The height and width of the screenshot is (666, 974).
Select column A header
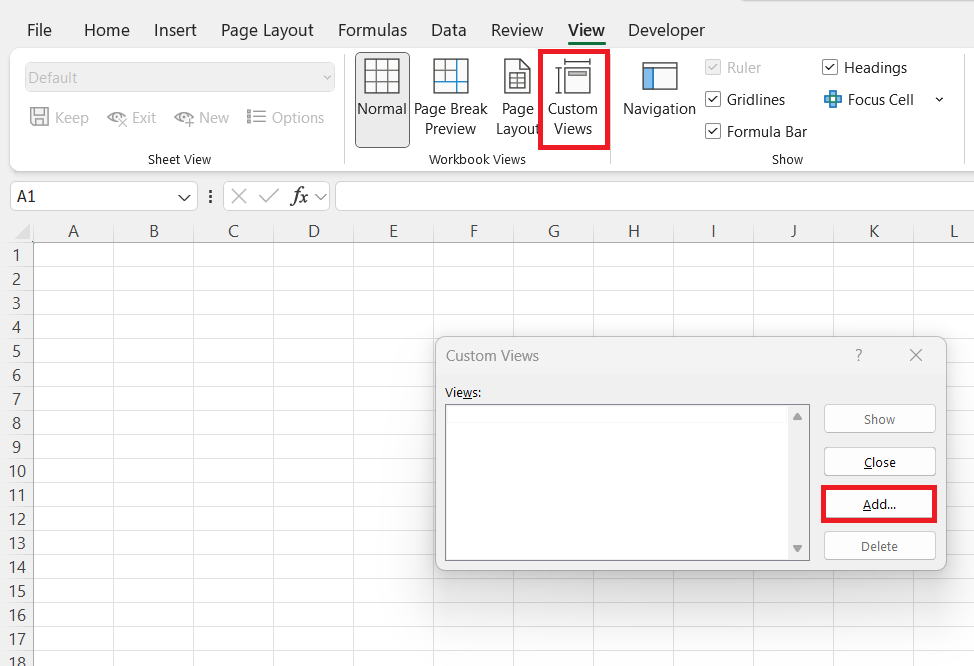point(73,232)
